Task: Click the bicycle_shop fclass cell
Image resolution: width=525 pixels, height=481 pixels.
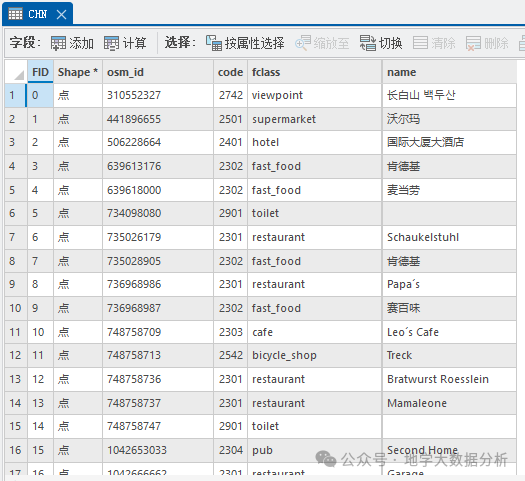Action: [x=314, y=355]
